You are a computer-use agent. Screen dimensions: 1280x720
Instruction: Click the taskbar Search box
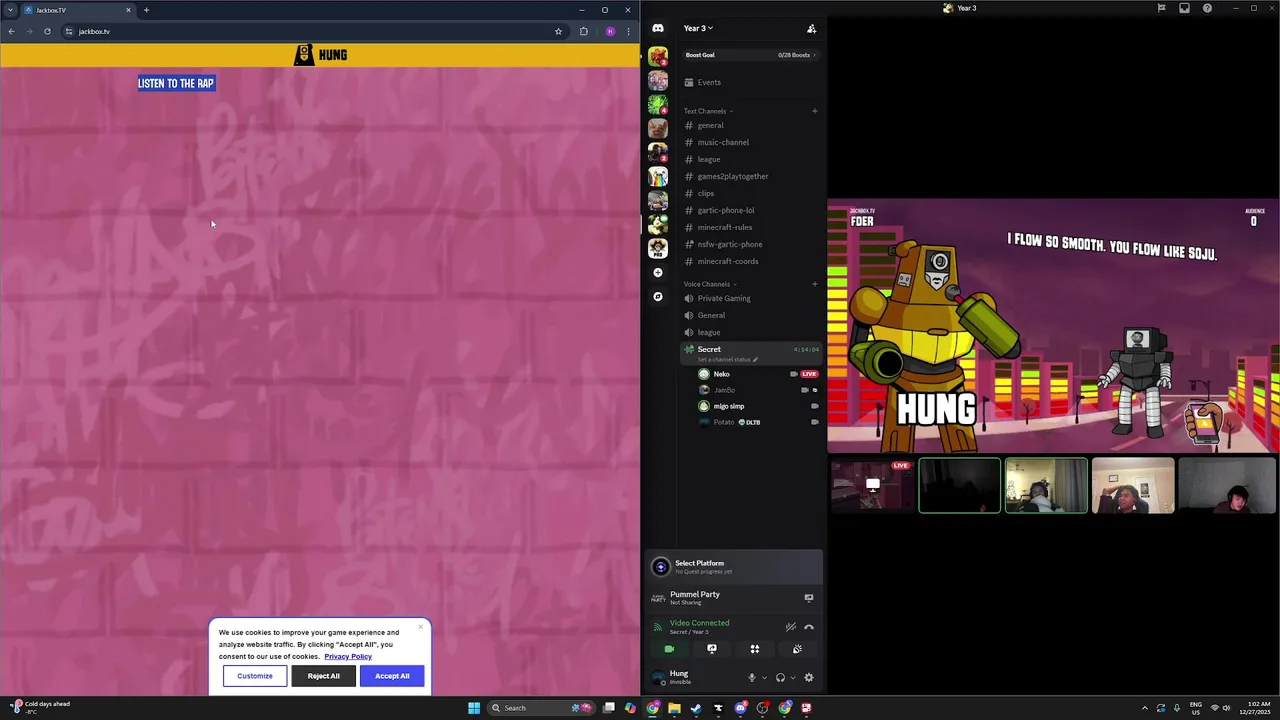coord(540,708)
